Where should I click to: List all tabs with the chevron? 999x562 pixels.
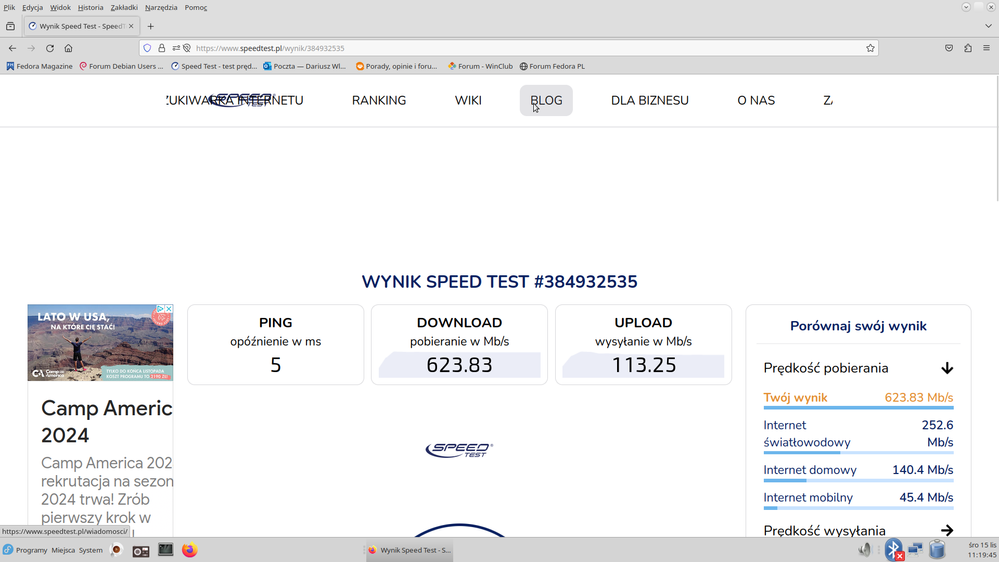[x=988, y=26]
